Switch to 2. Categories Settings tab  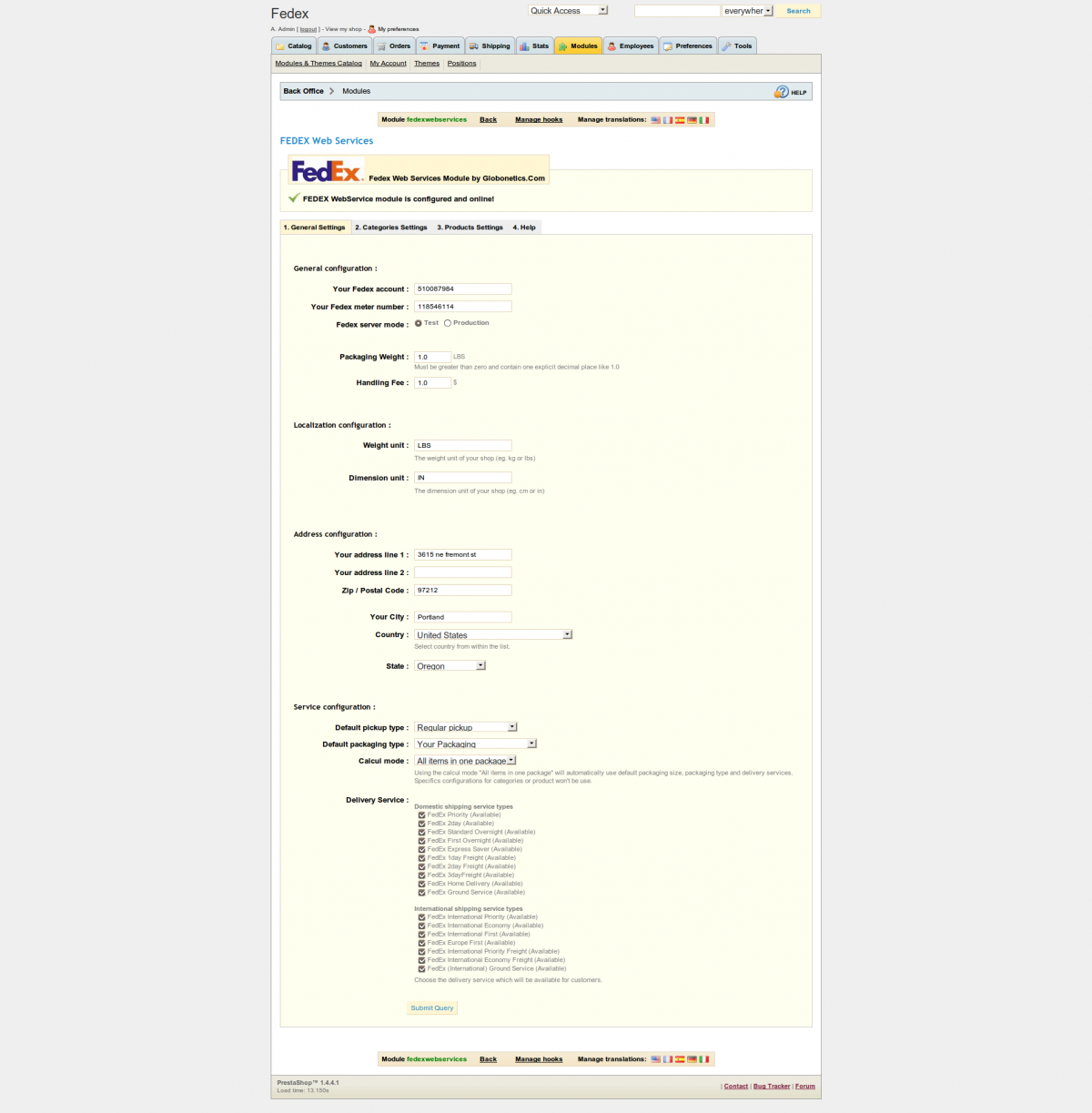pyautogui.click(x=391, y=228)
